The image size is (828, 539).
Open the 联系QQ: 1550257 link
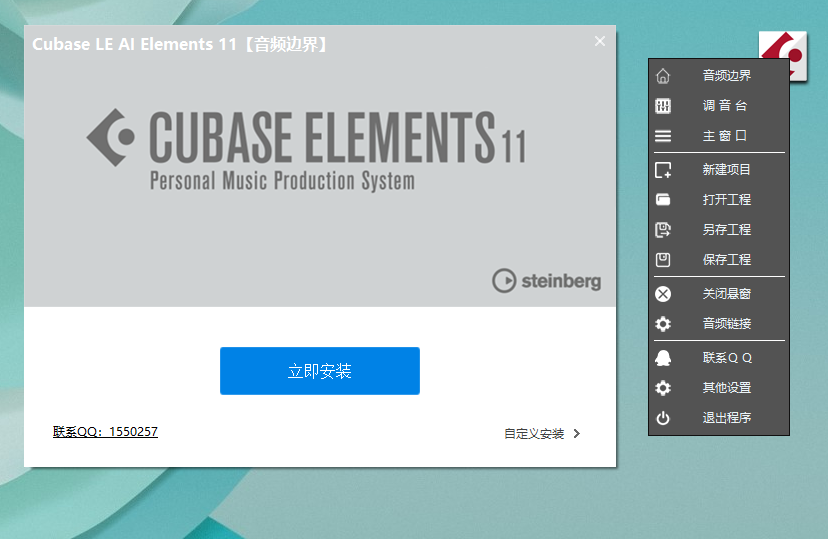pos(105,432)
